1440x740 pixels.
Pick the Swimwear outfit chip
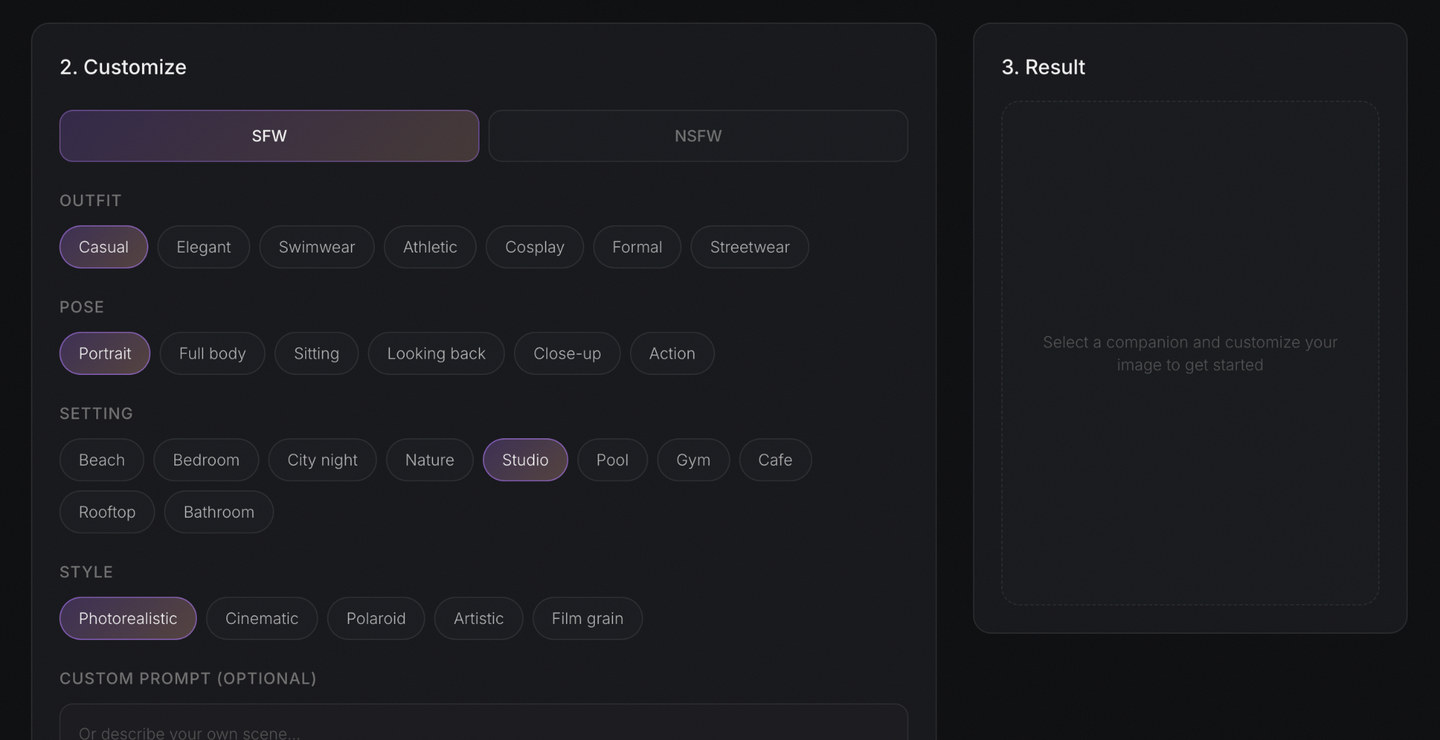pyautogui.click(x=317, y=247)
